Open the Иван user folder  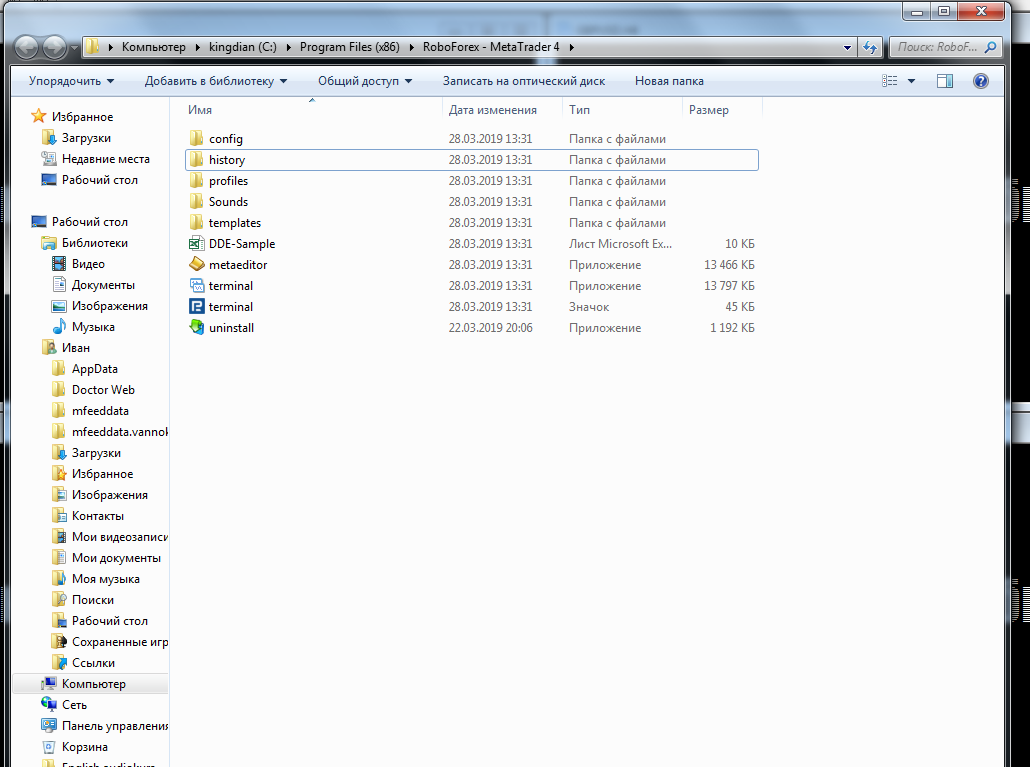[x=76, y=348]
